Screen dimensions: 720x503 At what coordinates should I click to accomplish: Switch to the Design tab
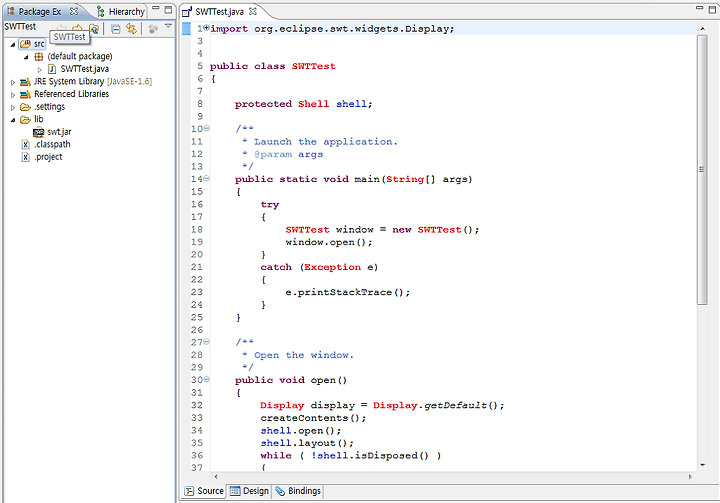click(x=249, y=491)
